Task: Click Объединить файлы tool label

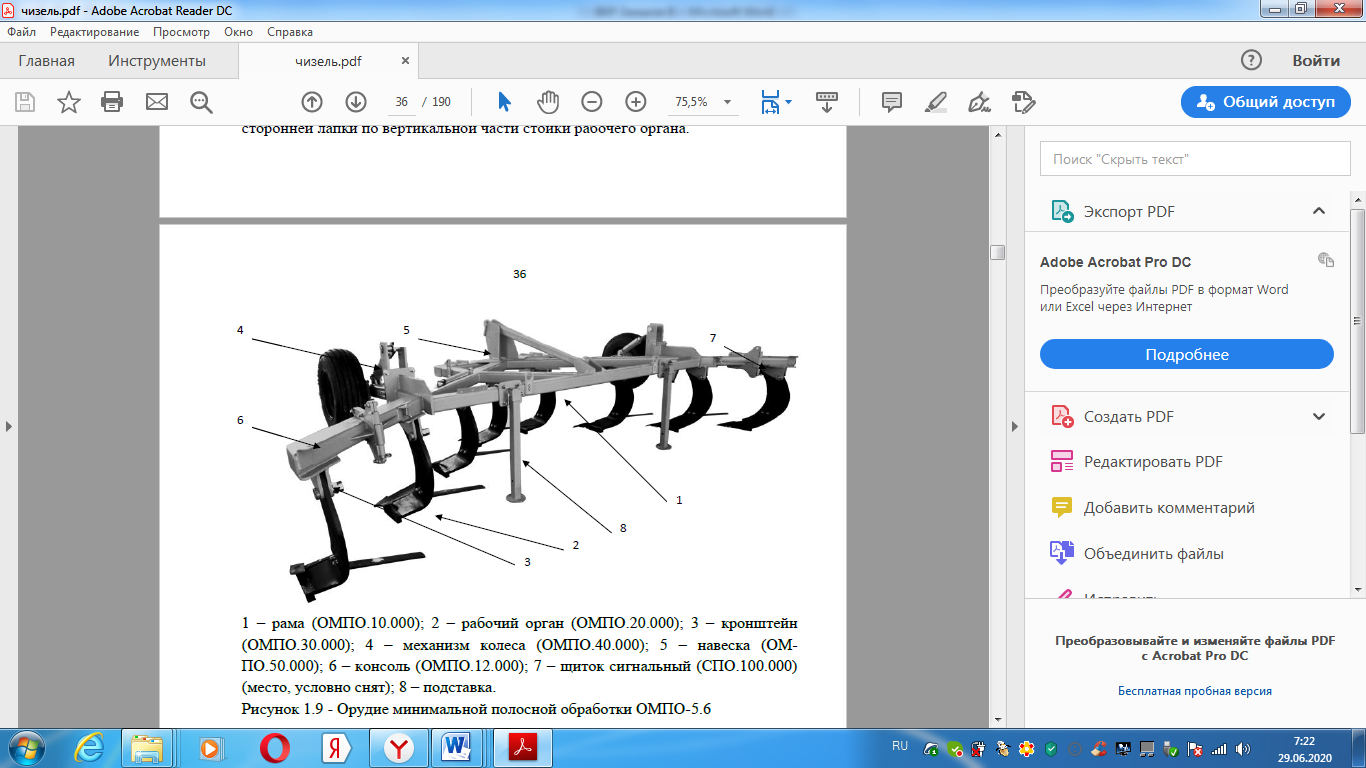Action: point(1153,554)
